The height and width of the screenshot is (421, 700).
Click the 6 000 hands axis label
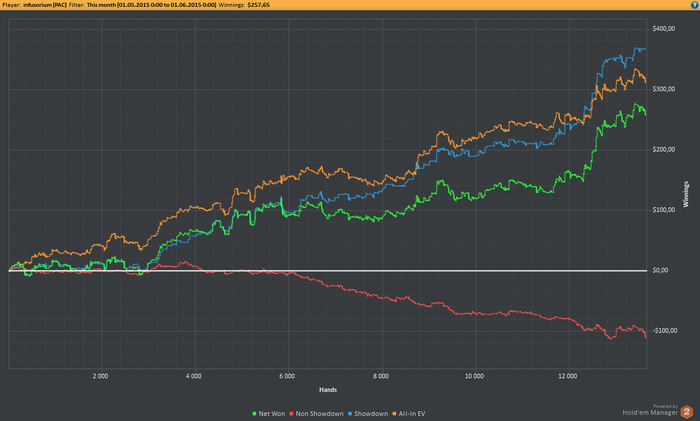coord(287,376)
